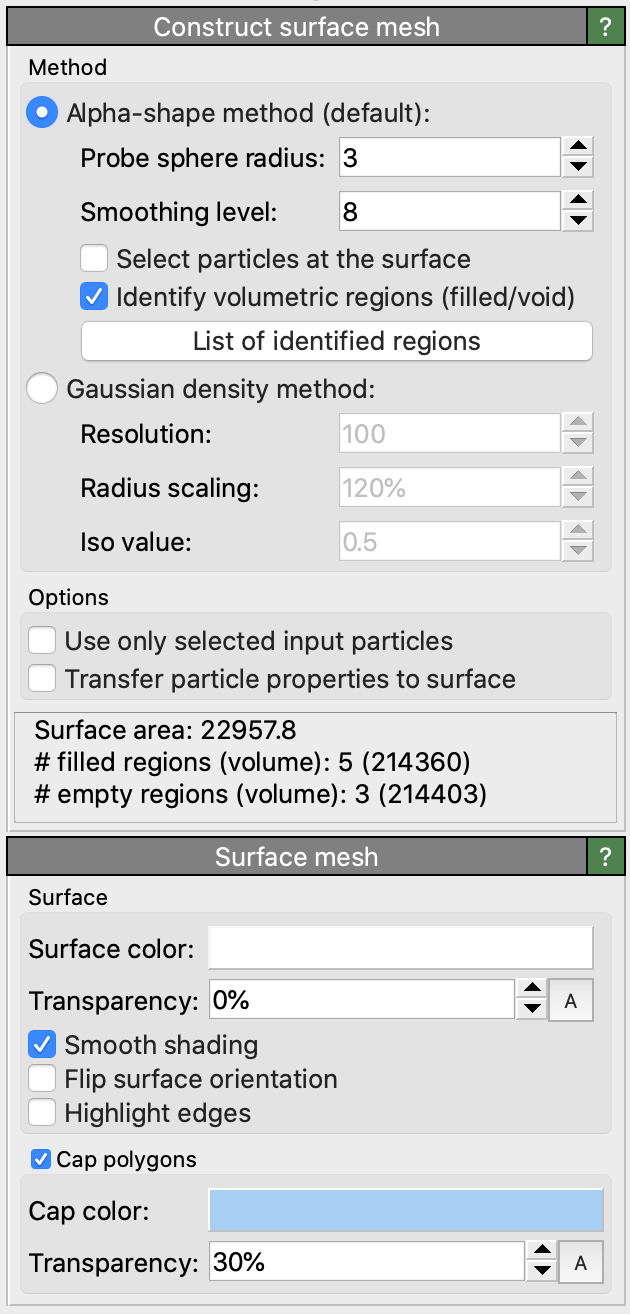Click the animate button beside surface Transparency
Screen dimensions: 630x1314
coord(571,1001)
